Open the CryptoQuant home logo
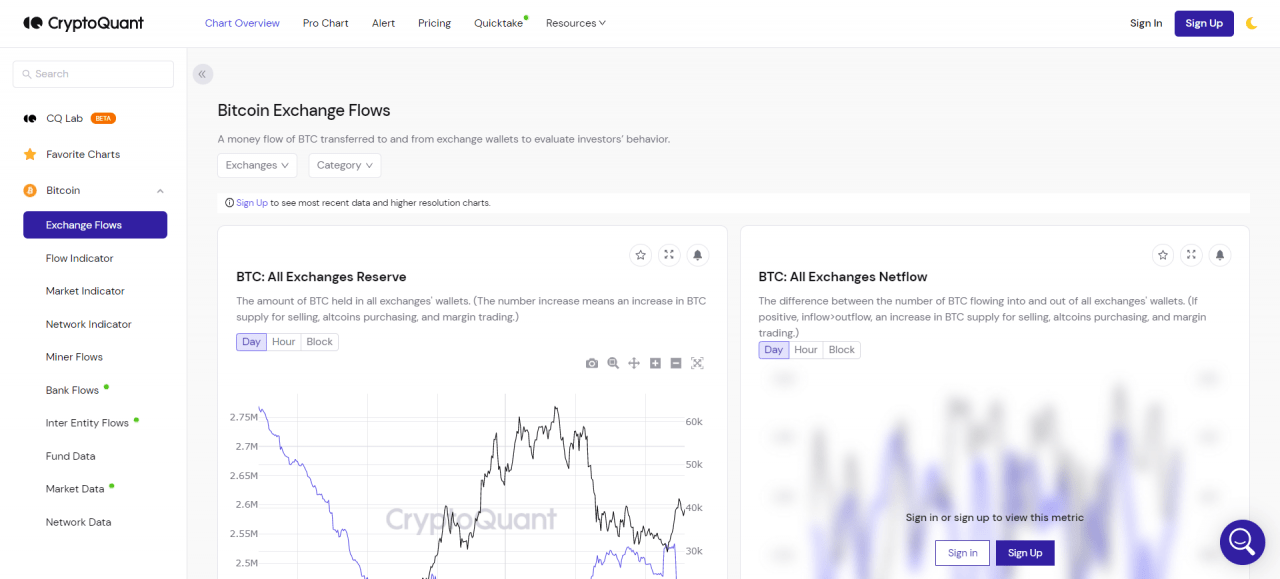The height and width of the screenshot is (579, 1280). [83, 22]
